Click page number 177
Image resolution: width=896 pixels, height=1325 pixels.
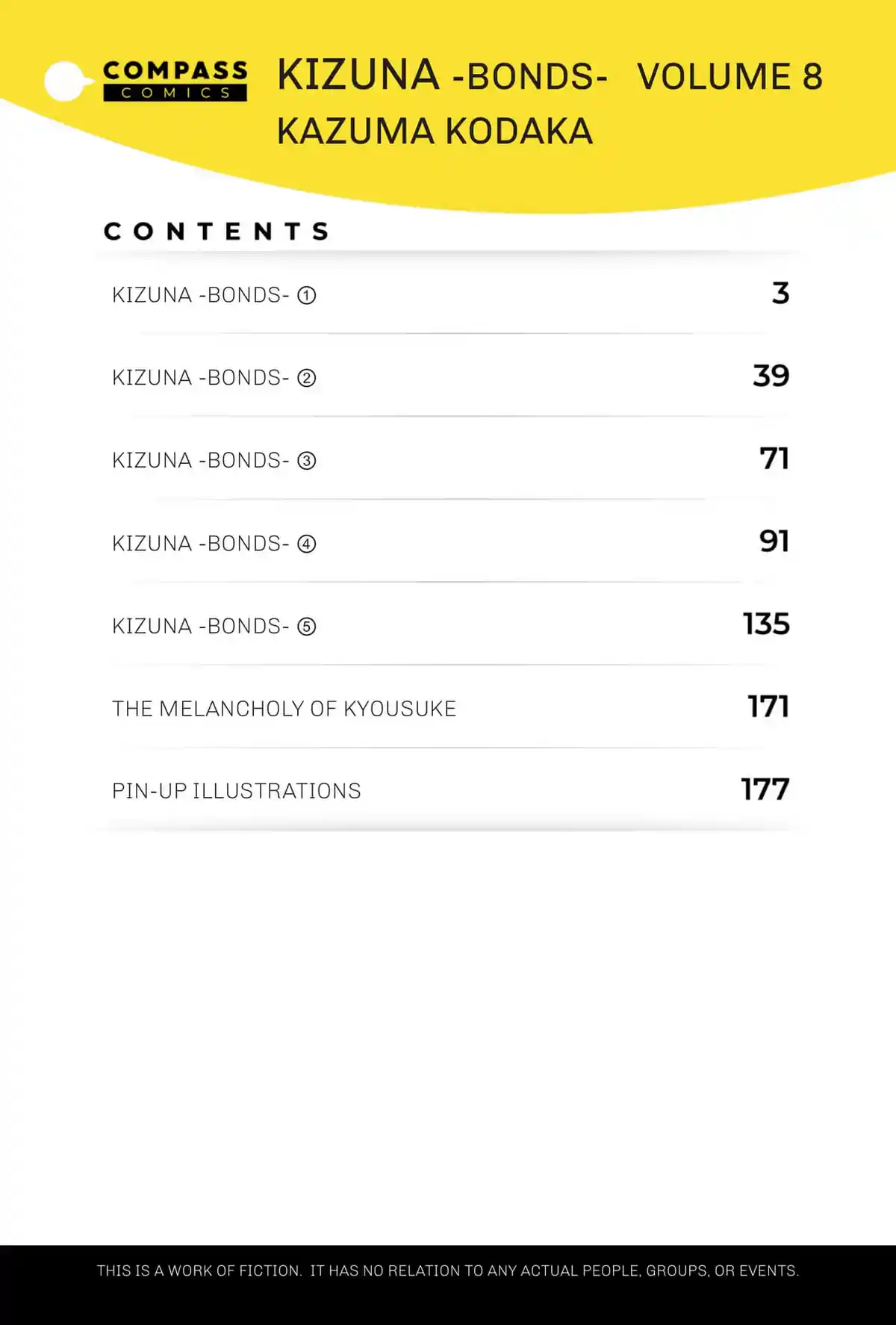[x=765, y=789]
